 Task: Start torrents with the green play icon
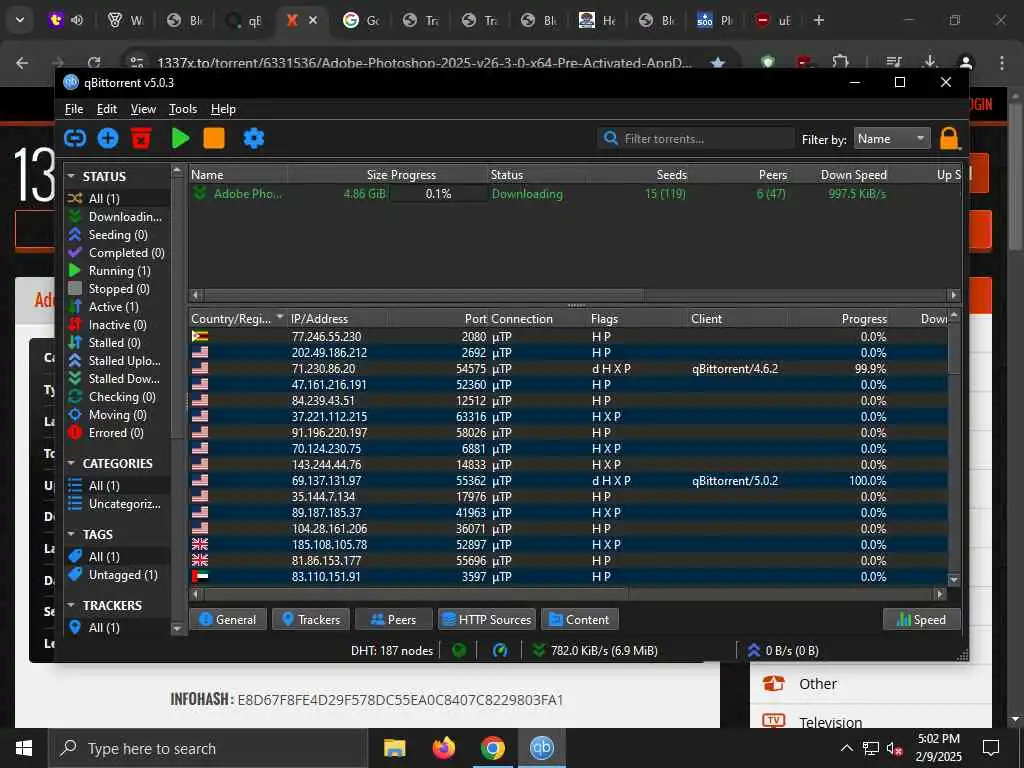180,138
